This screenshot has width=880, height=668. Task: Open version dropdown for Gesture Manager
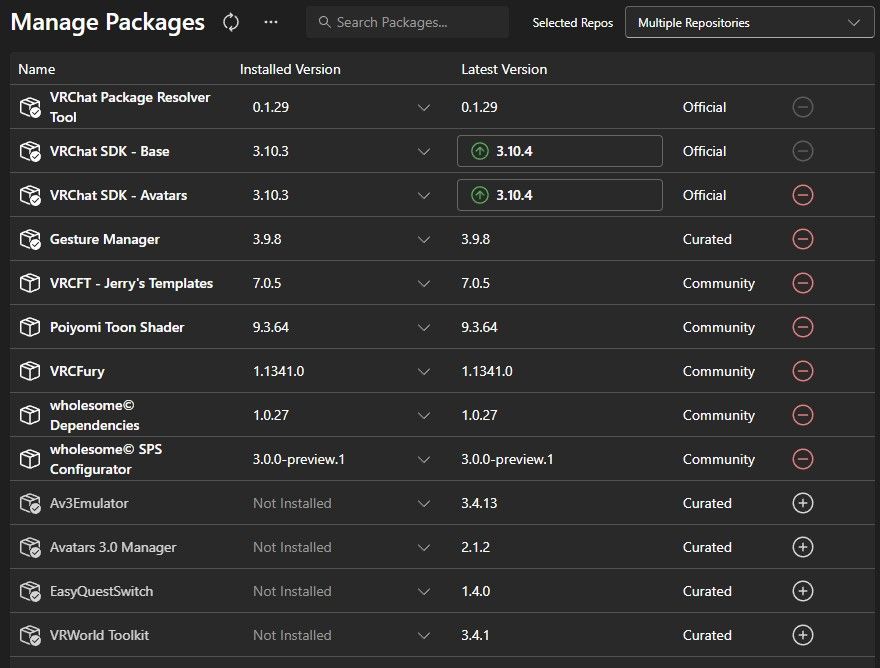(424, 240)
